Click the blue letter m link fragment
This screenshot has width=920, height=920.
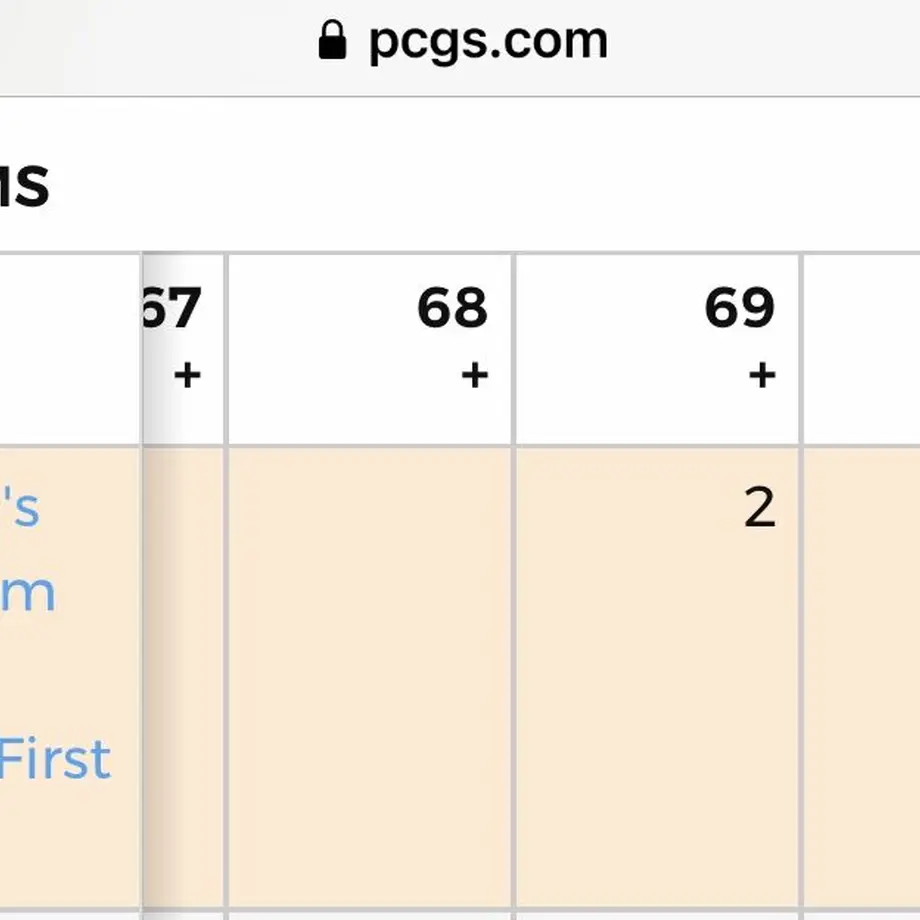(28, 594)
